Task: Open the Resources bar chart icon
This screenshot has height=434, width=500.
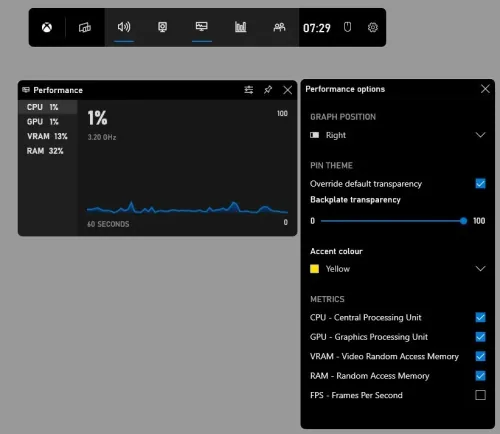Action: [240, 27]
